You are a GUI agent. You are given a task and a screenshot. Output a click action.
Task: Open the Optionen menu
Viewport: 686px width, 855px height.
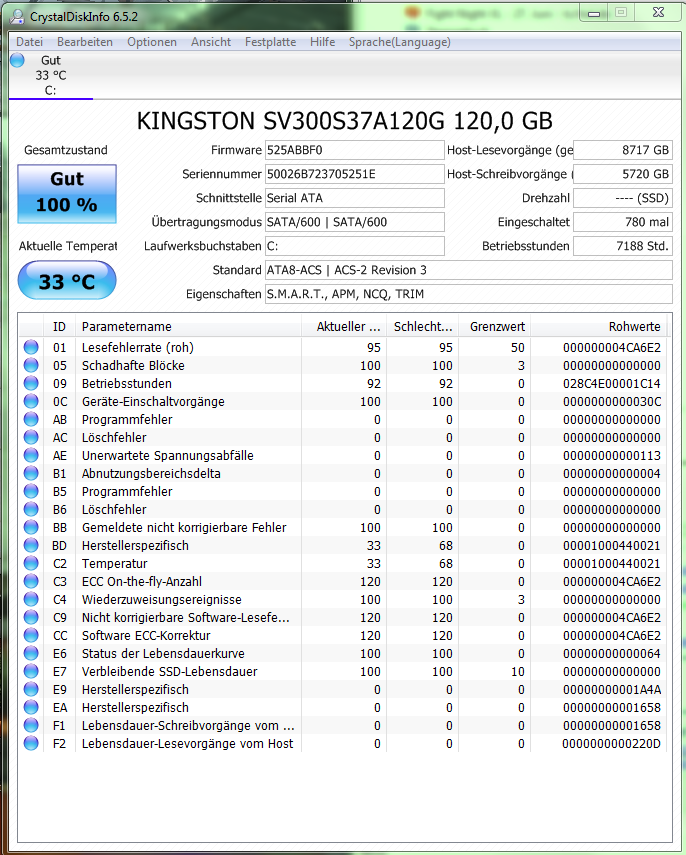[x=152, y=42]
